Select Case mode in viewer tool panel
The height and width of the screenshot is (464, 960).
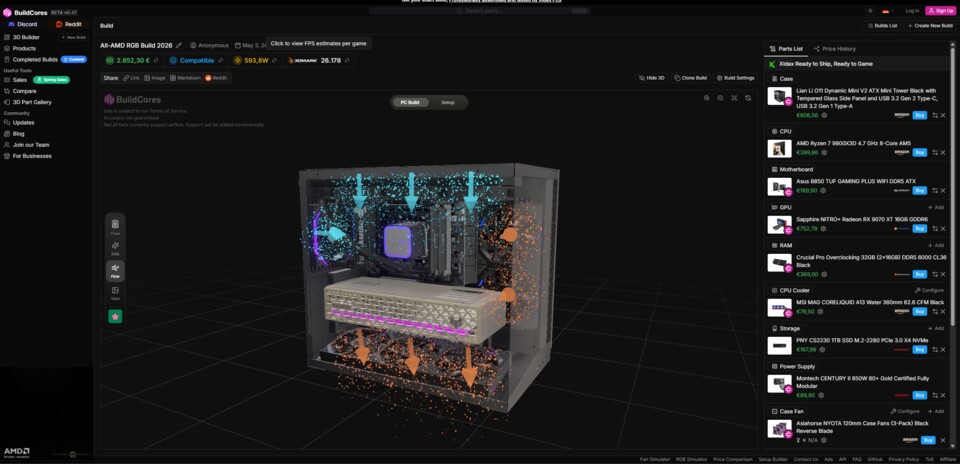[115, 227]
